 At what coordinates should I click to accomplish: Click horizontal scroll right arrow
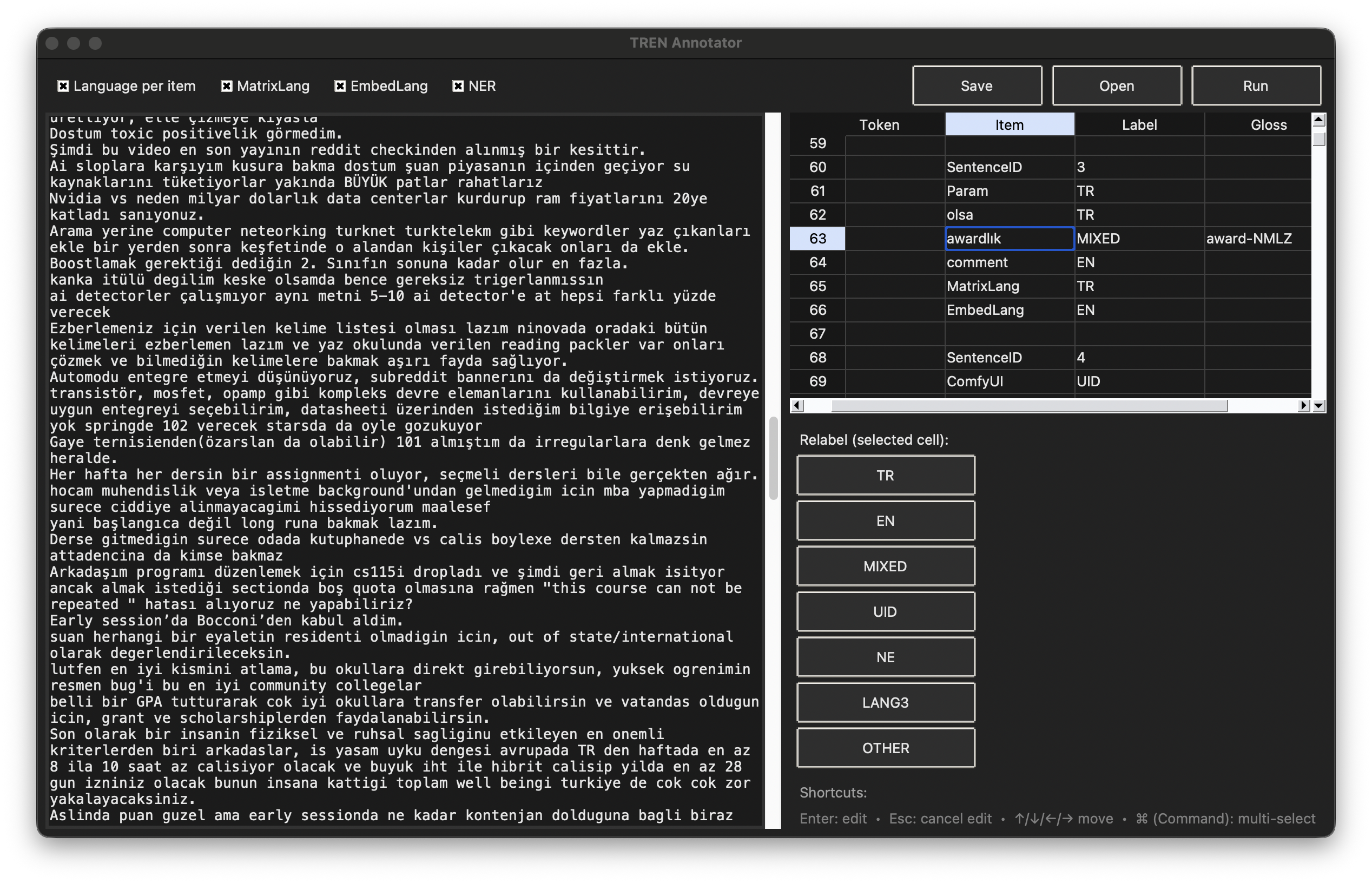pyautogui.click(x=1303, y=405)
